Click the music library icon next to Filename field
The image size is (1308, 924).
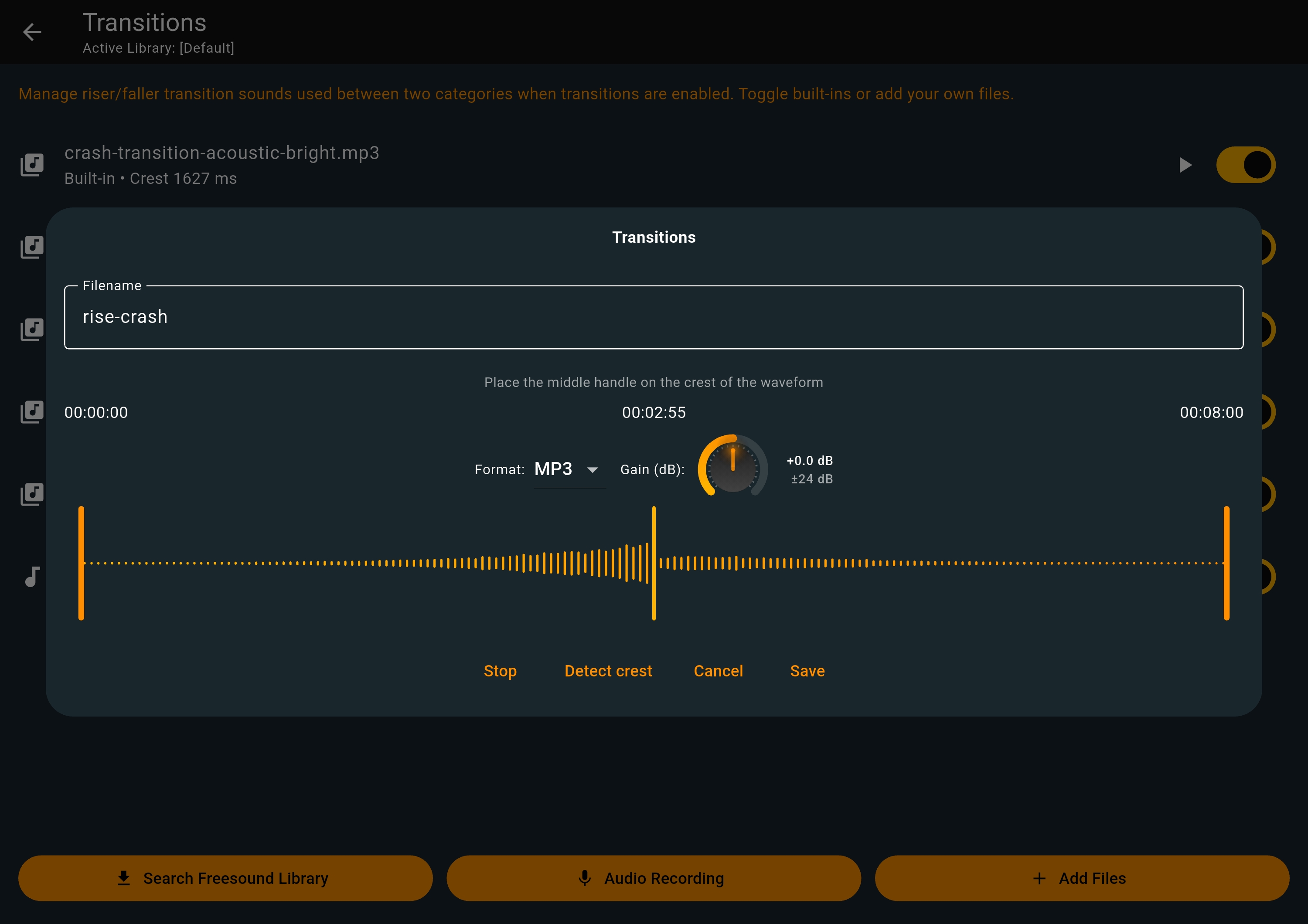[x=32, y=329]
